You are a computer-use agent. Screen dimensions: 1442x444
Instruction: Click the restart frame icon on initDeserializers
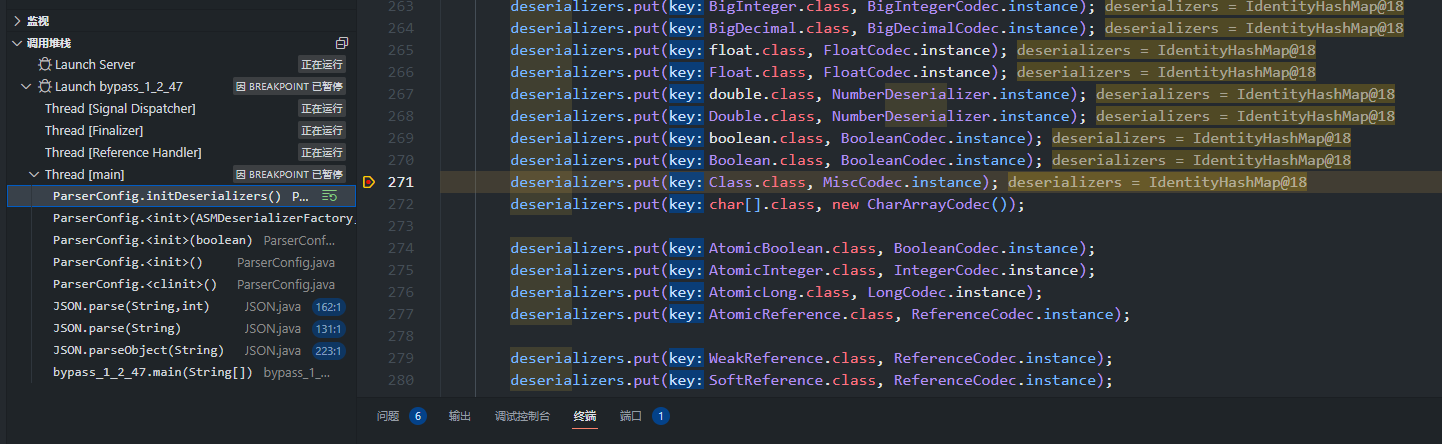329,197
